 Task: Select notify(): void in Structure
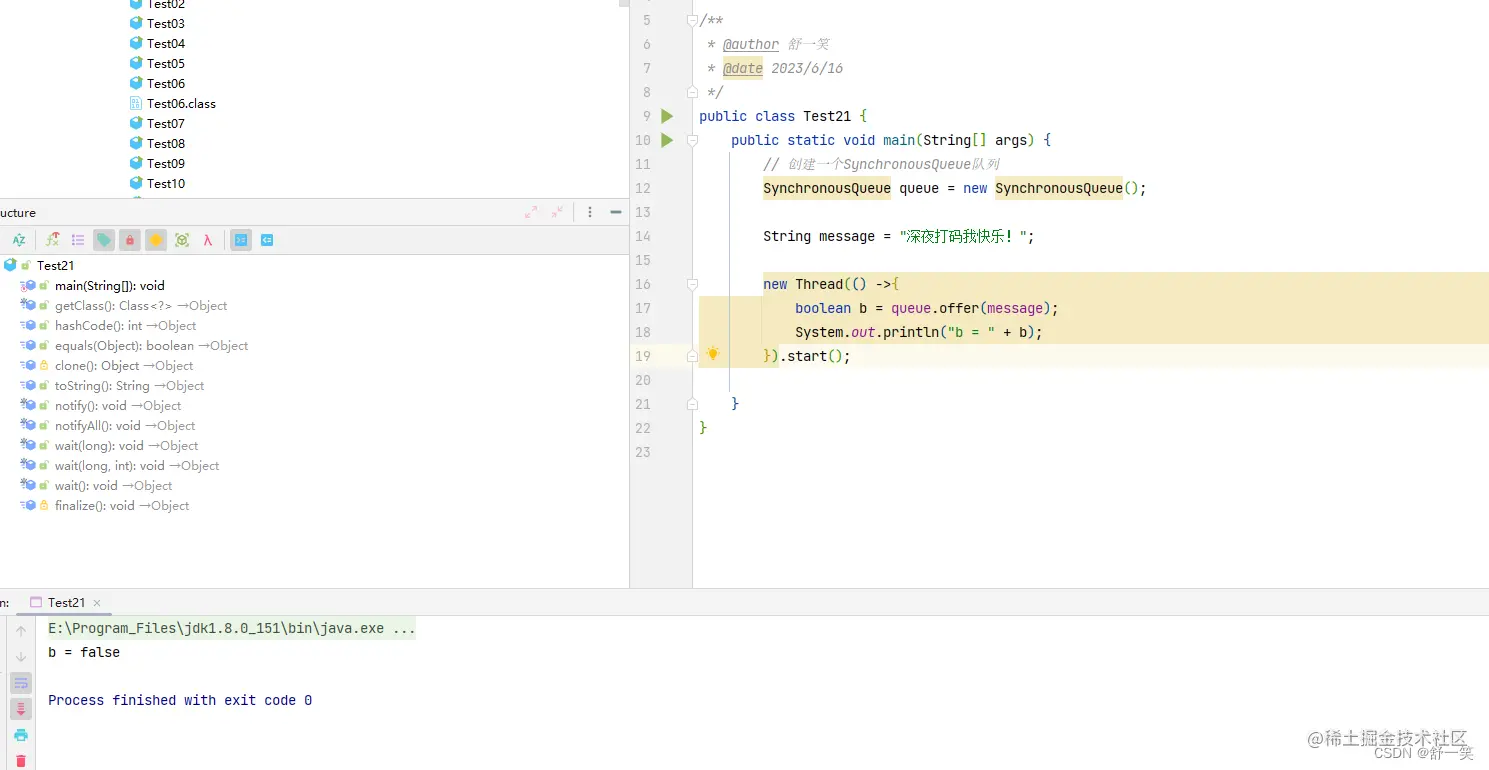coord(118,405)
